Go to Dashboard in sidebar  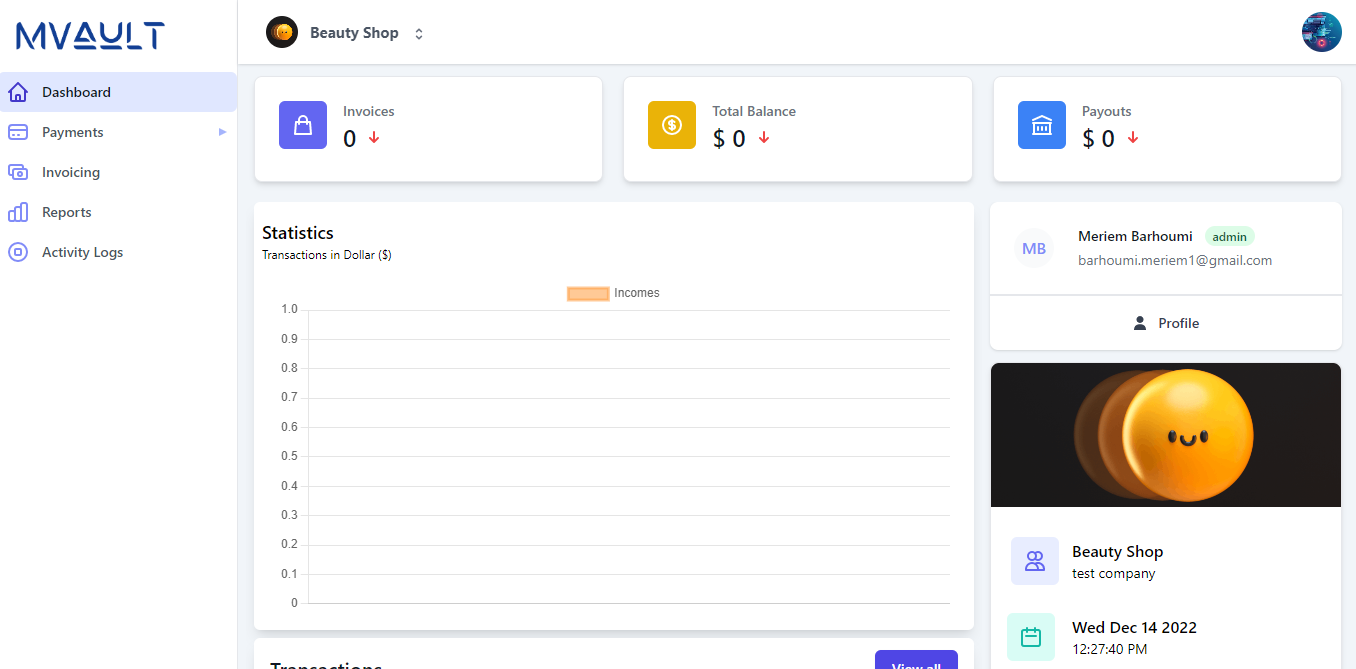[x=76, y=92]
